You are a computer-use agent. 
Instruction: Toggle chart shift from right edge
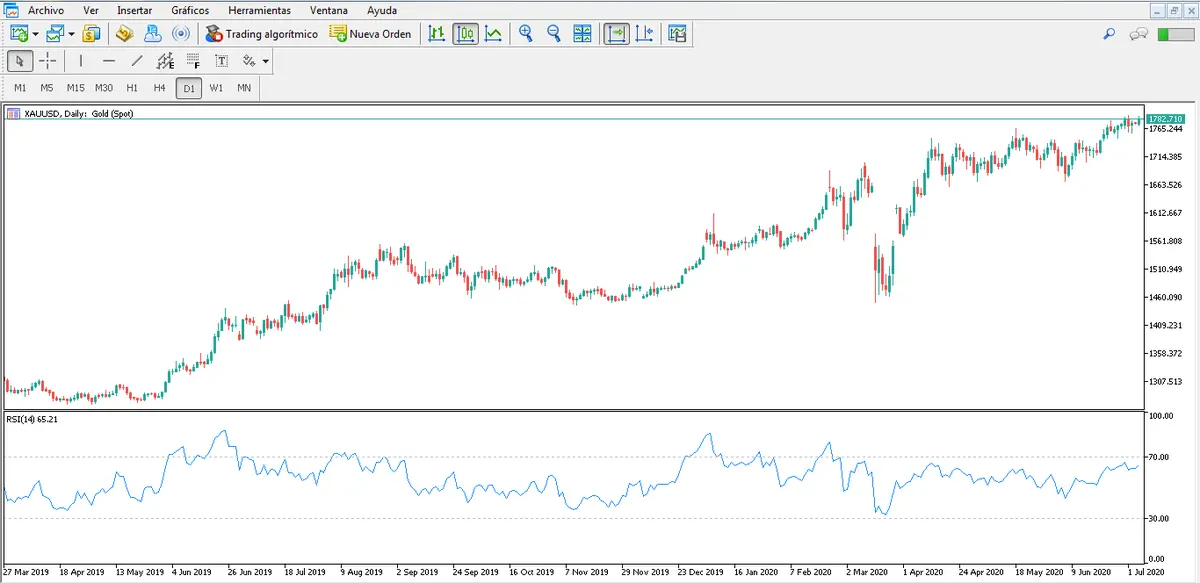click(643, 34)
